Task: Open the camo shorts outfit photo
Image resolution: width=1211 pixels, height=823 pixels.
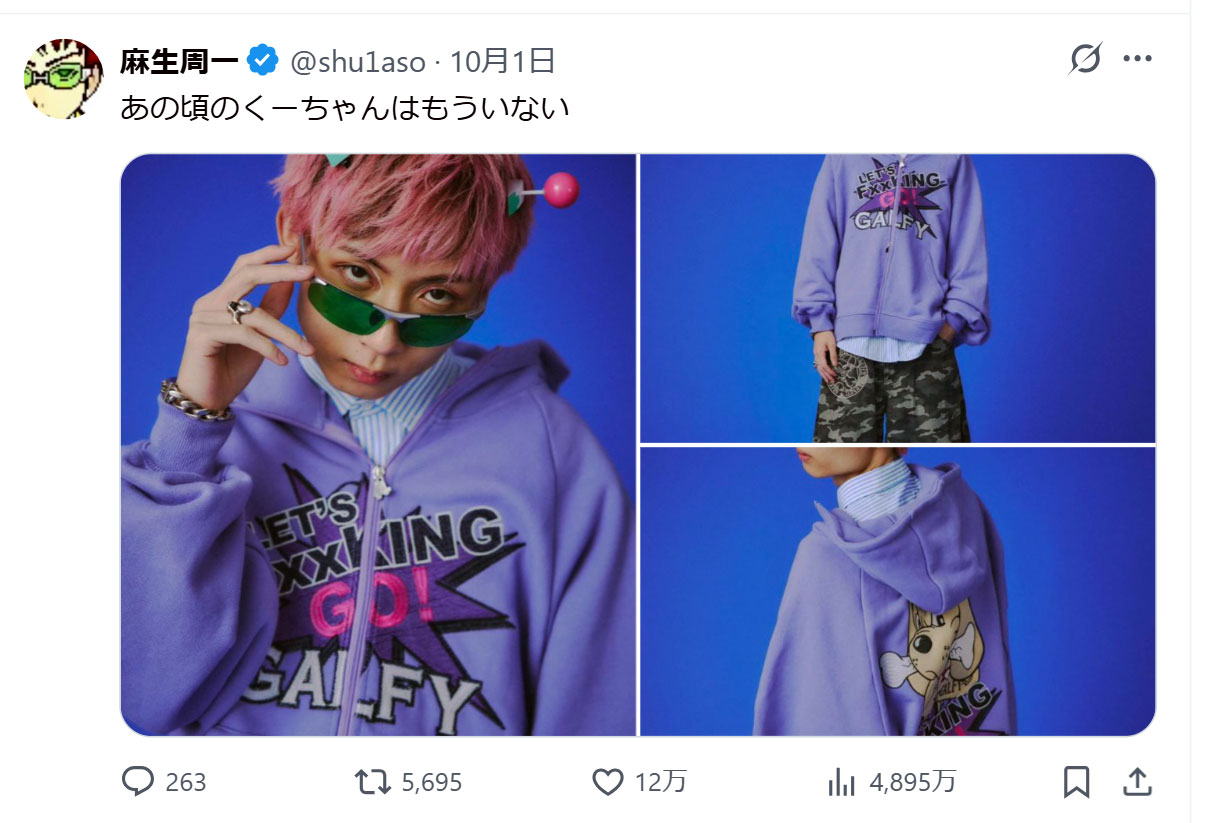Action: click(897, 298)
